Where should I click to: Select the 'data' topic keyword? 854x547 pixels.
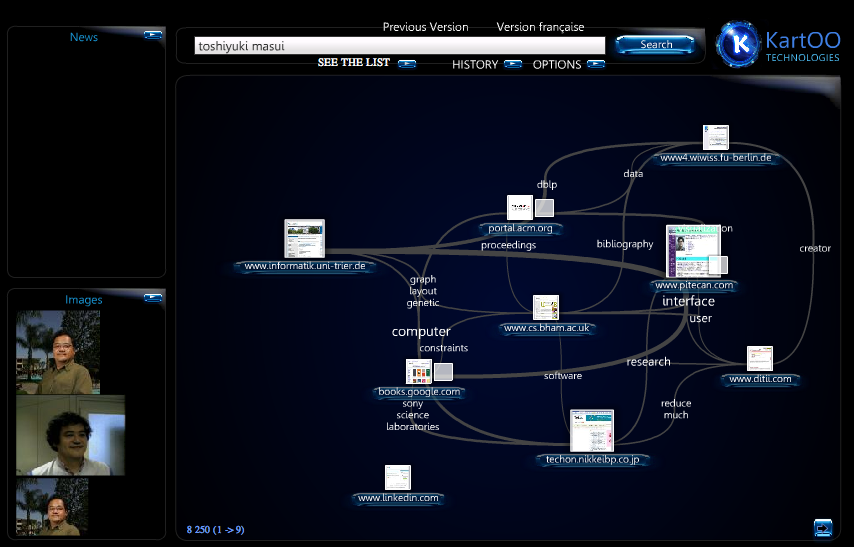pyautogui.click(x=633, y=174)
